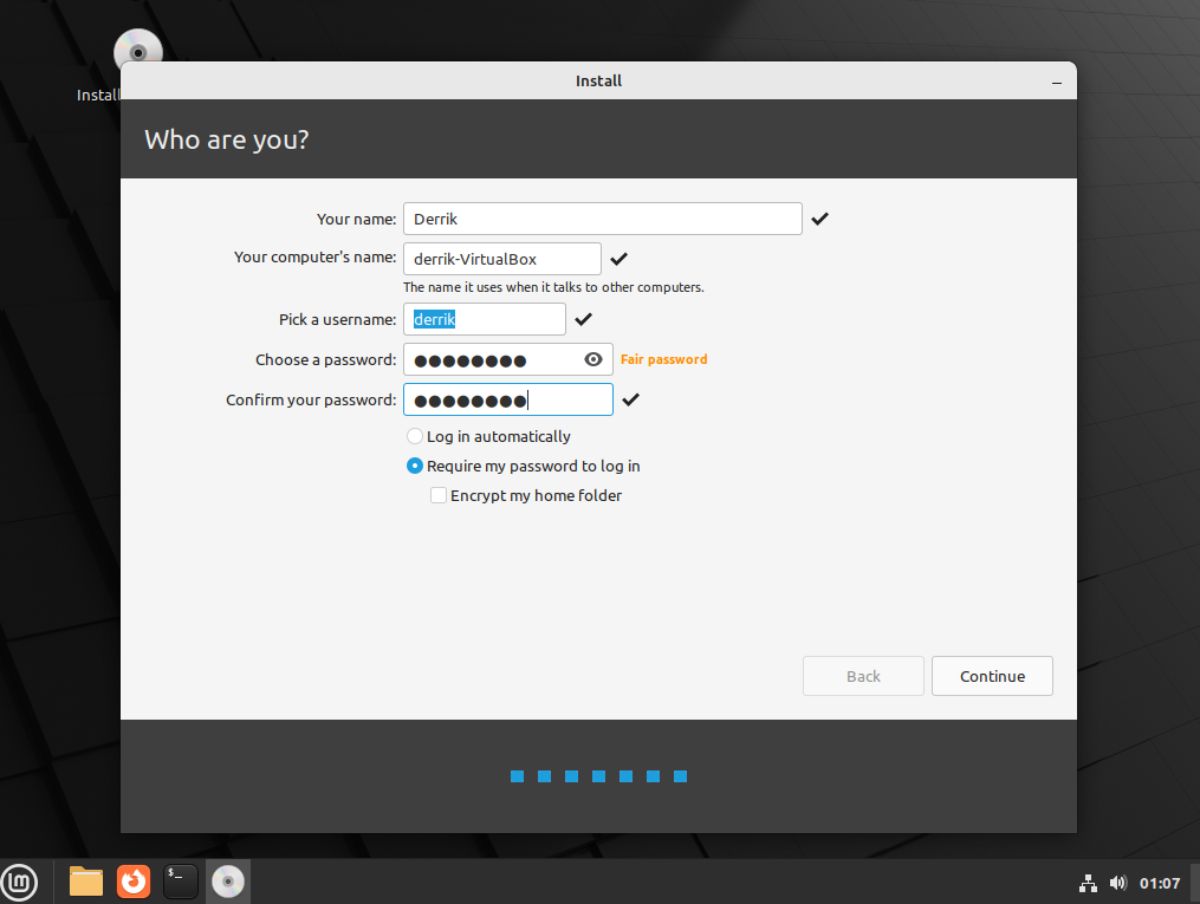Click the computer's name text field

500,258
